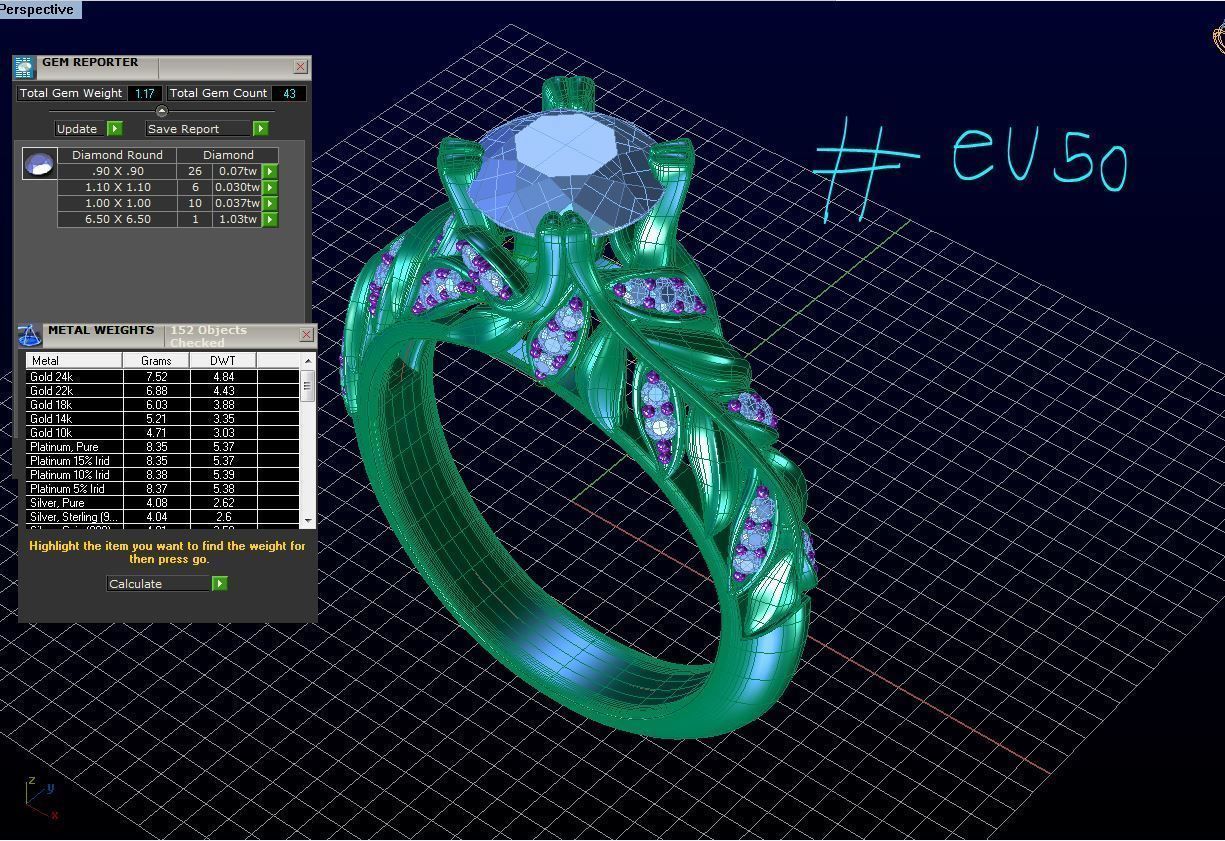Image resolution: width=1225 pixels, height=841 pixels.
Task: Click the 0.07tw weight cell
Action: (x=237, y=171)
